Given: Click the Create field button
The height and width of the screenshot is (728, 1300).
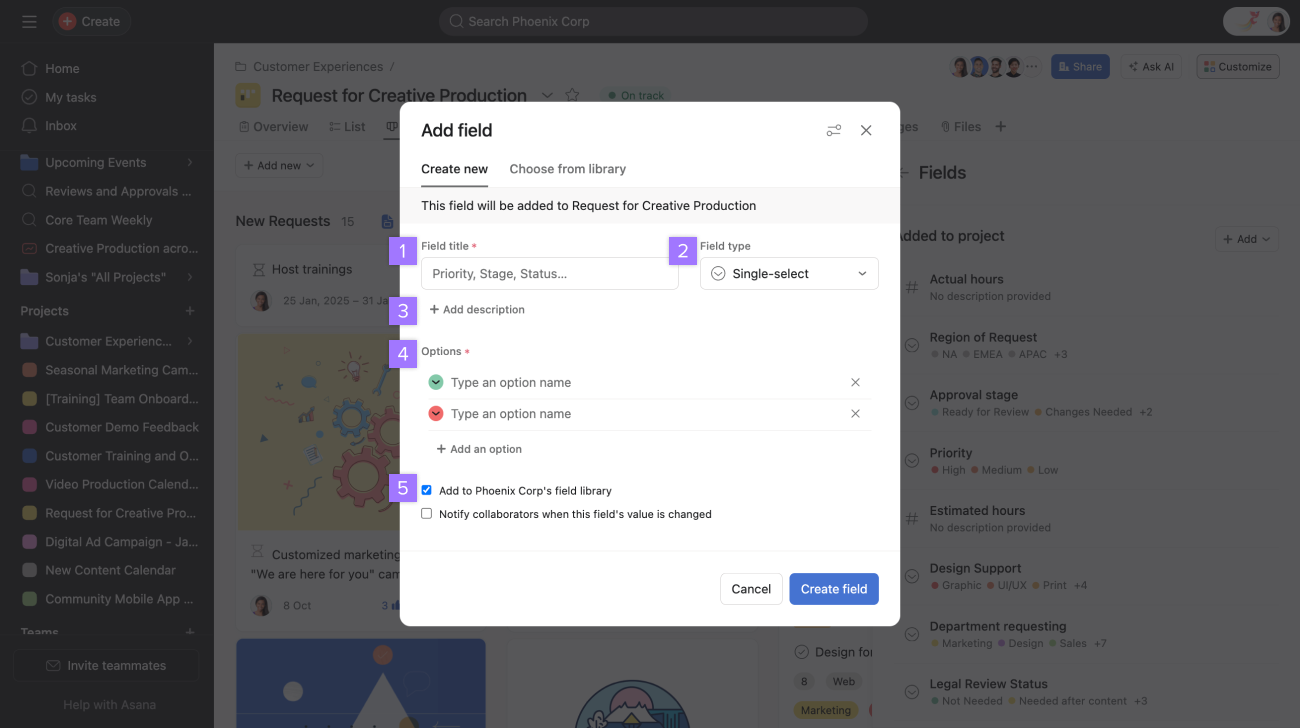Looking at the screenshot, I should point(833,589).
